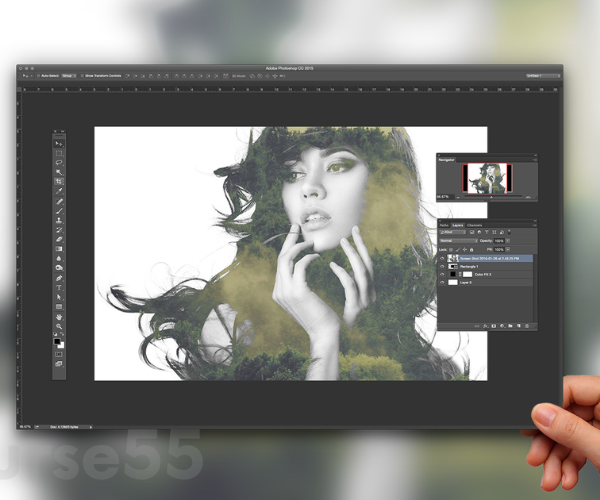Image resolution: width=600 pixels, height=500 pixels.
Task: Hide the Screen Shot layer eye
Action: pyautogui.click(x=442, y=259)
